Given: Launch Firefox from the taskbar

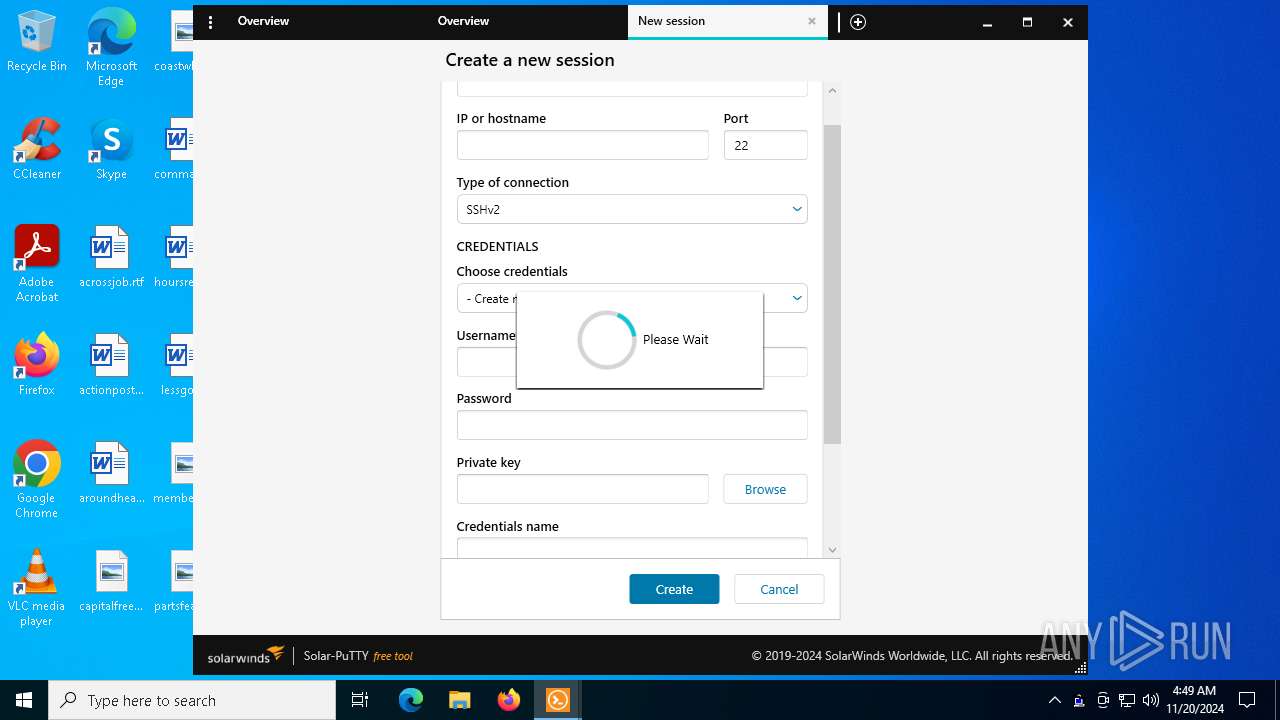Looking at the screenshot, I should point(508,700).
